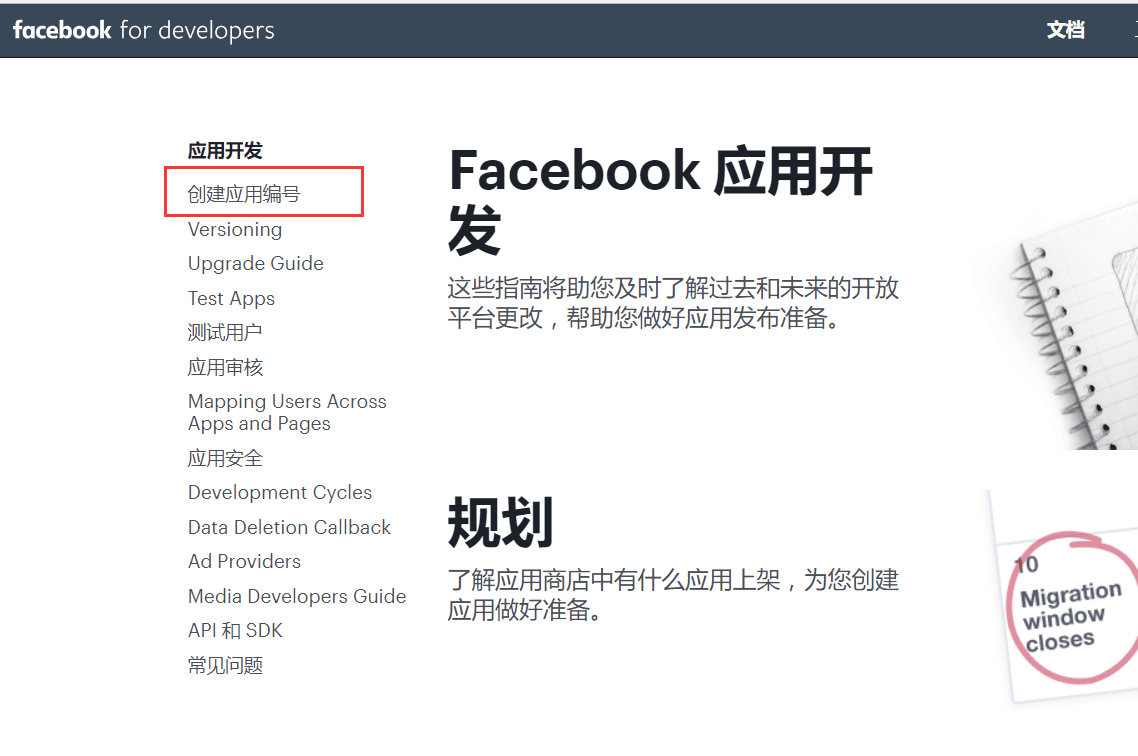Open Mapping Users Across Apps and Pages
This screenshot has width=1138, height=756.
pos(287,412)
